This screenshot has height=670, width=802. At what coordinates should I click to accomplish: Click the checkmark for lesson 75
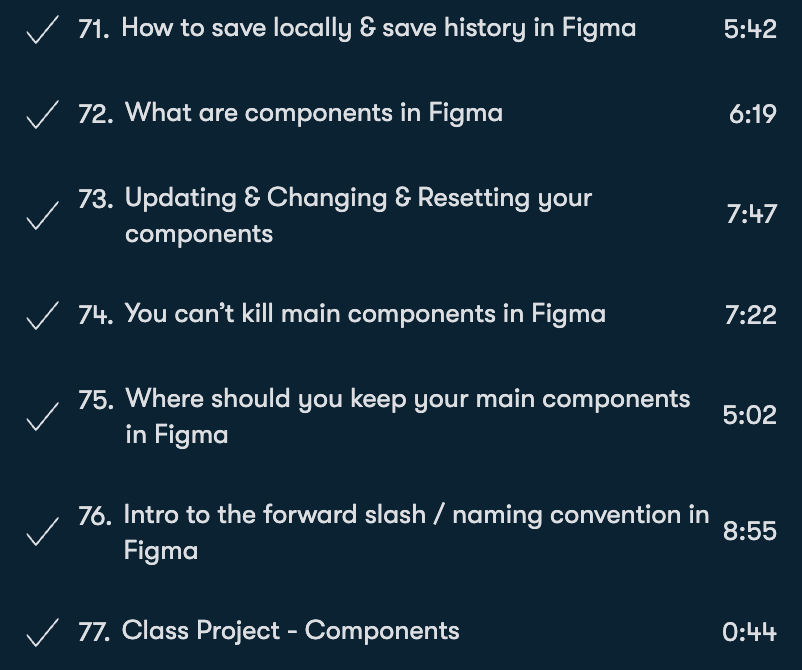point(40,418)
